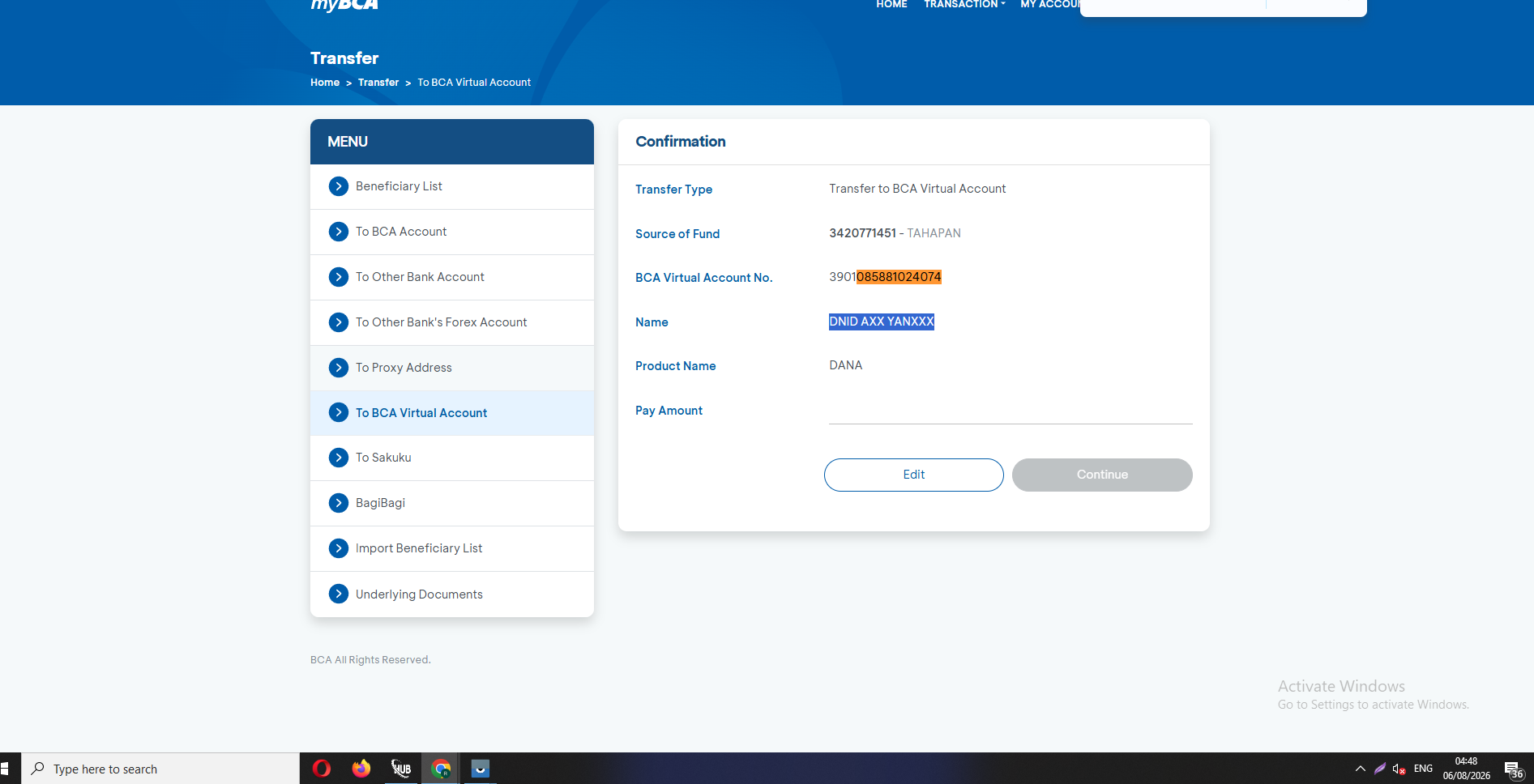The height and width of the screenshot is (784, 1534).
Task: Click the selected name DNID AXX YANXXX
Action: tap(882, 322)
